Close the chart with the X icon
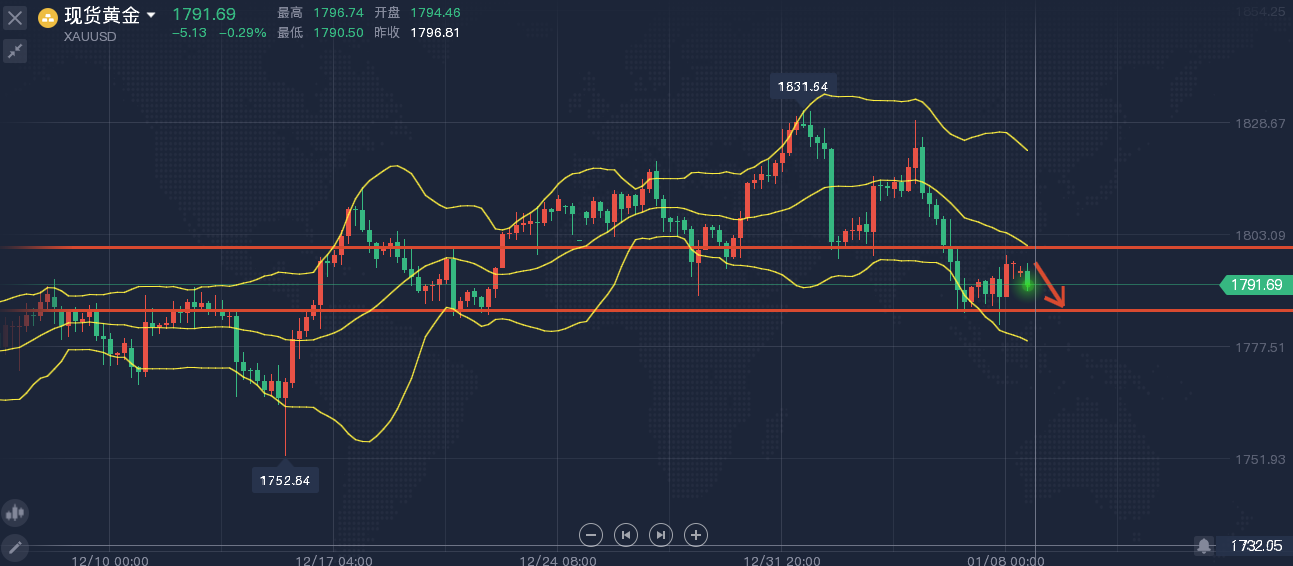 point(15,17)
